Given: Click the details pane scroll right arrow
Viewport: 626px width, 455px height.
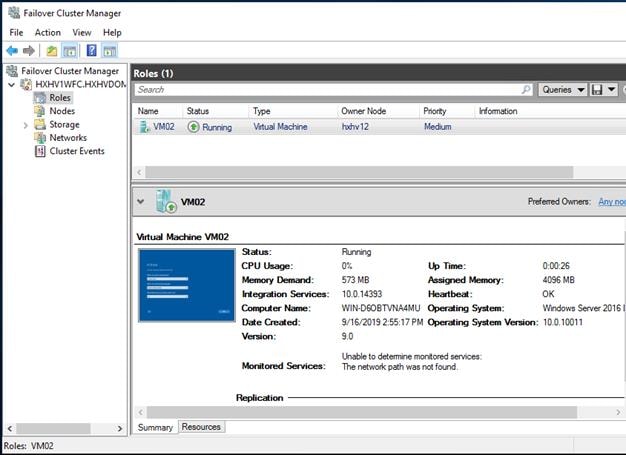Looking at the screenshot, I should pyautogui.click(x=618, y=412).
